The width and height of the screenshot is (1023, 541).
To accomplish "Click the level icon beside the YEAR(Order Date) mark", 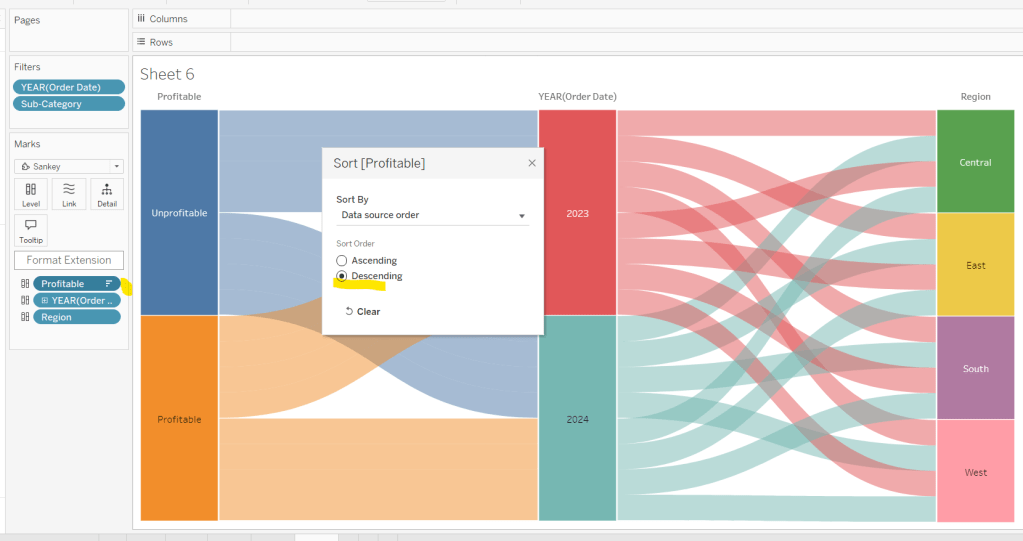I will pos(25,300).
